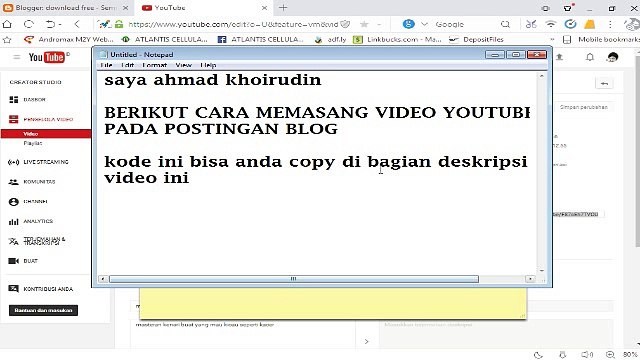Open a new browser tab
Image resolution: width=640 pixels, height=360 pixels.
283,8
